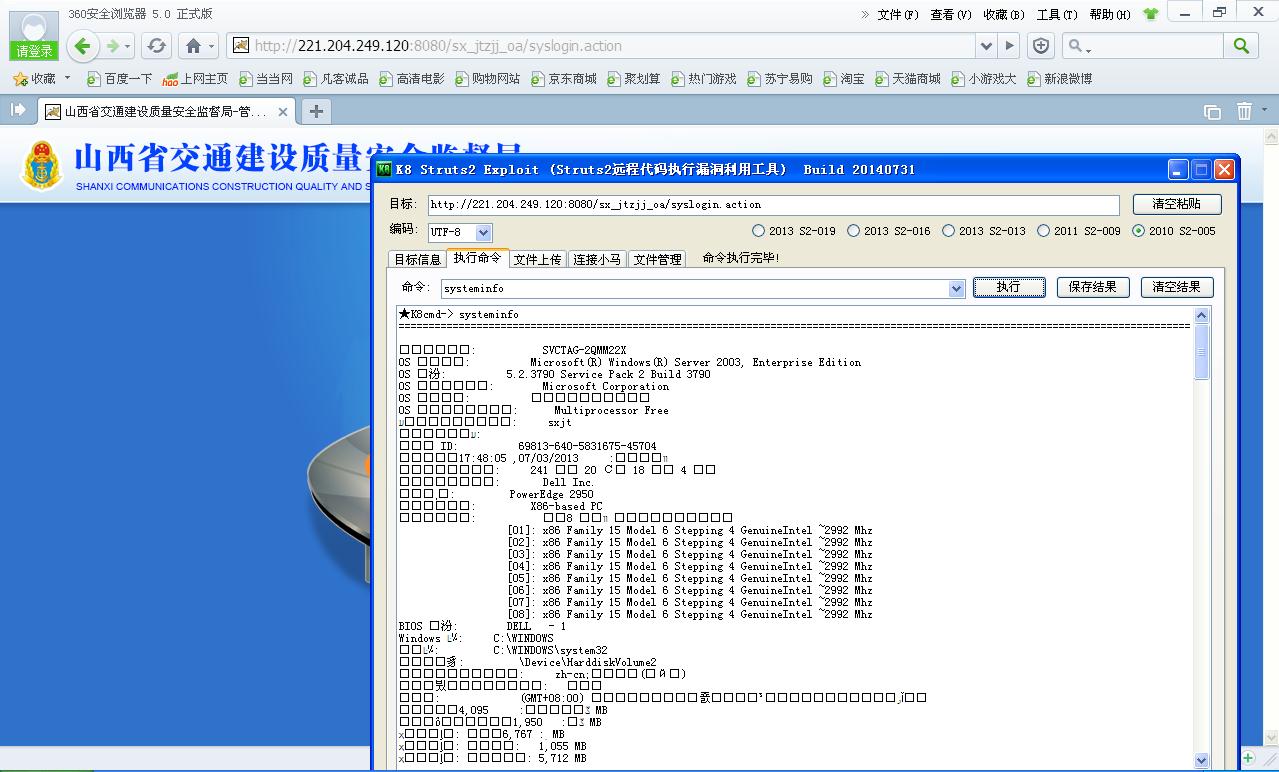Open the 天猫商城 bookmark
The image size is (1279, 772).
click(x=908, y=78)
